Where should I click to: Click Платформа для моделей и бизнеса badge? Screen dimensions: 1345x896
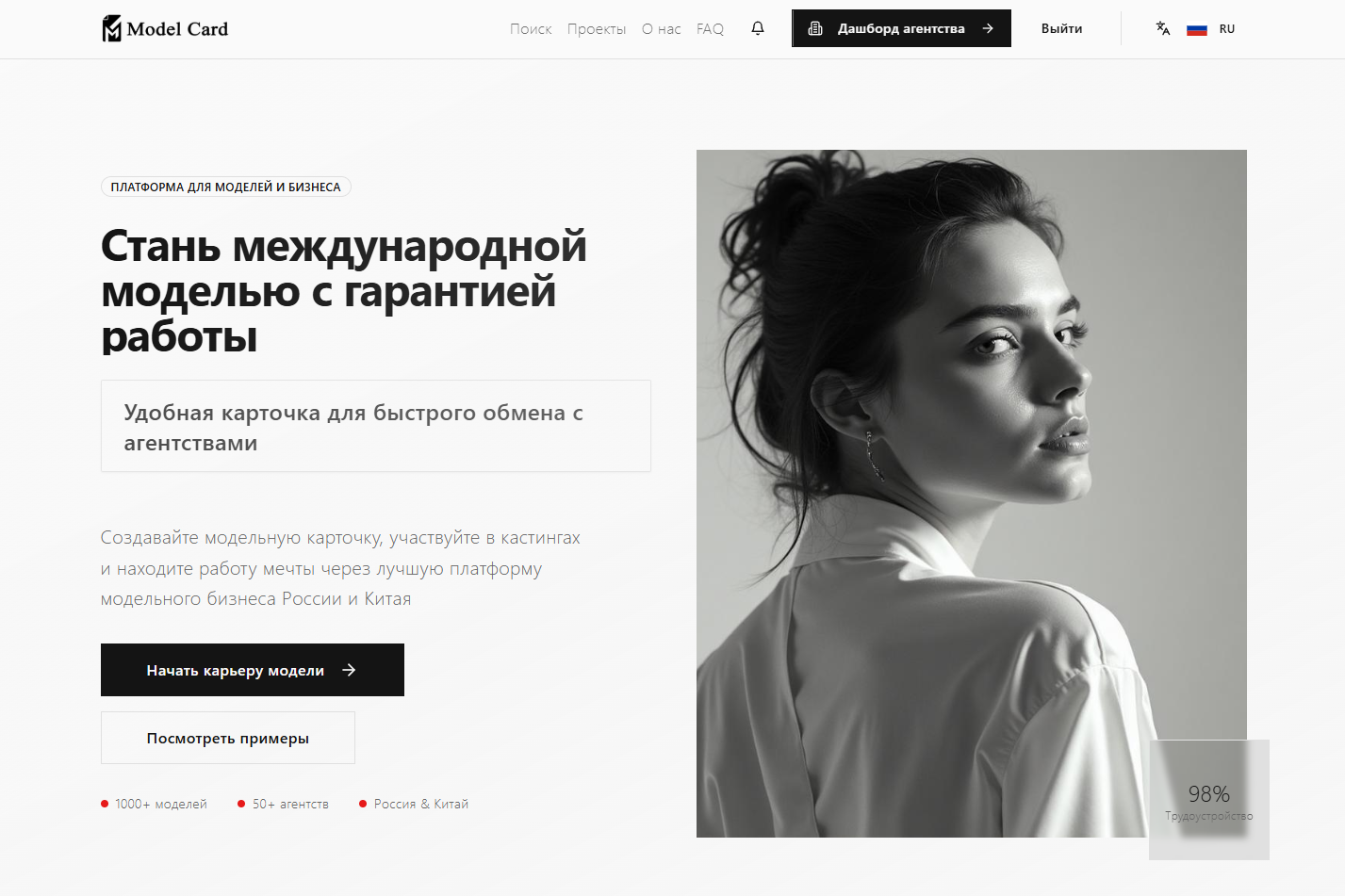pos(226,187)
